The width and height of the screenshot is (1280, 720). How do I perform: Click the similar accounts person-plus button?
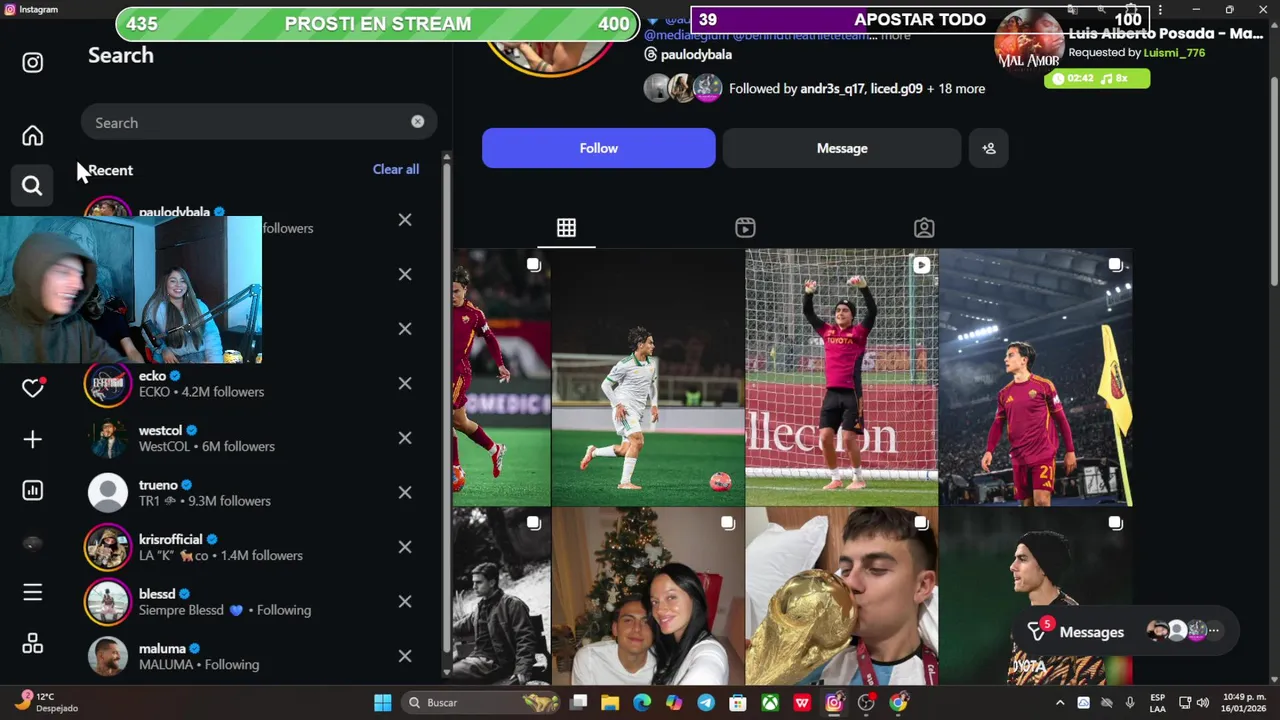click(989, 148)
